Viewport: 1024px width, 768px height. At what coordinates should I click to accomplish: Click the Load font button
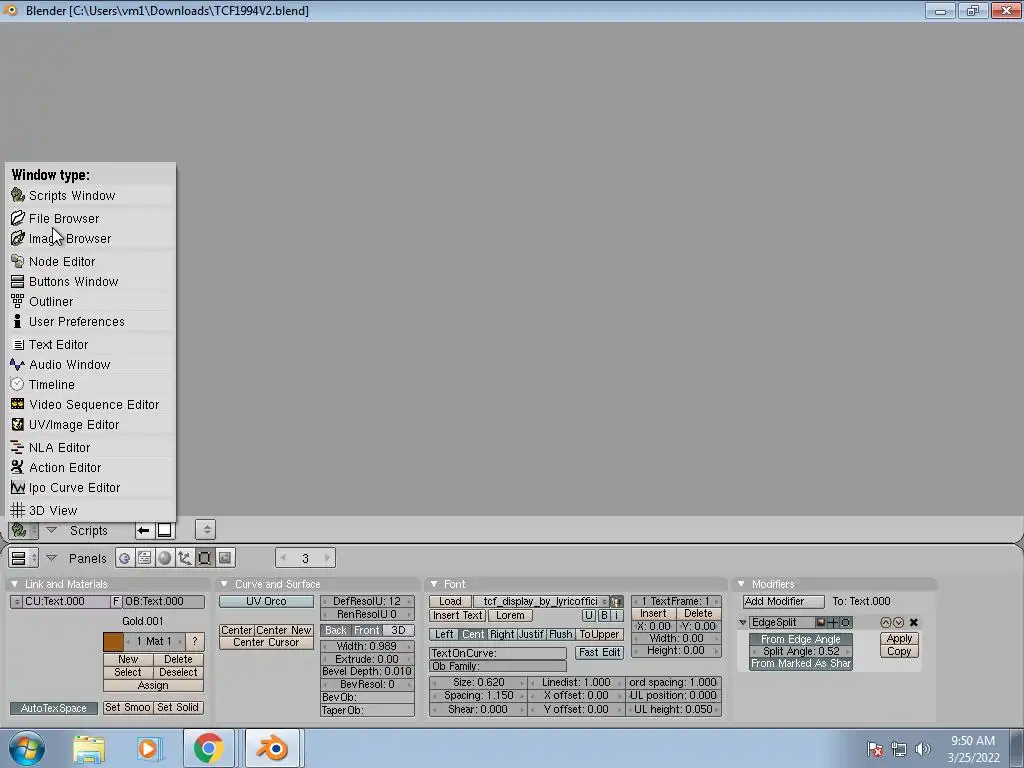coord(450,601)
